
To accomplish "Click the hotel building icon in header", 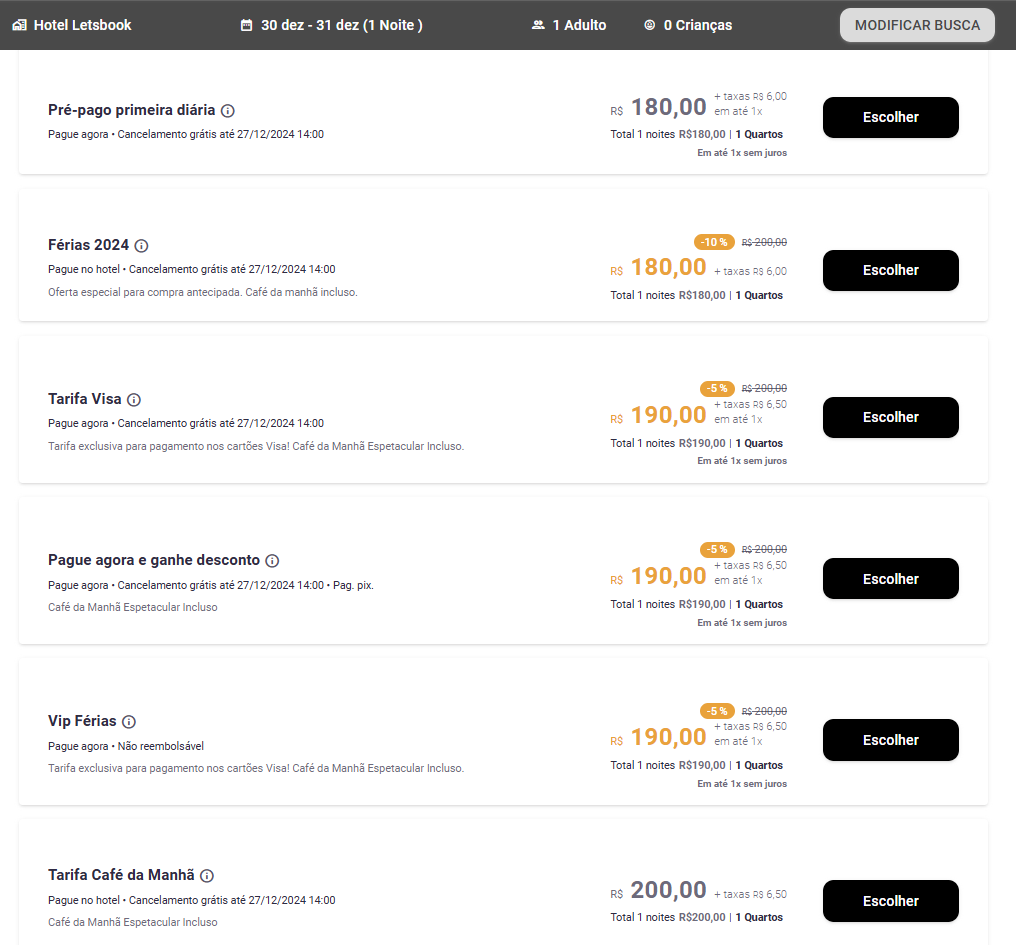I will (19, 25).
